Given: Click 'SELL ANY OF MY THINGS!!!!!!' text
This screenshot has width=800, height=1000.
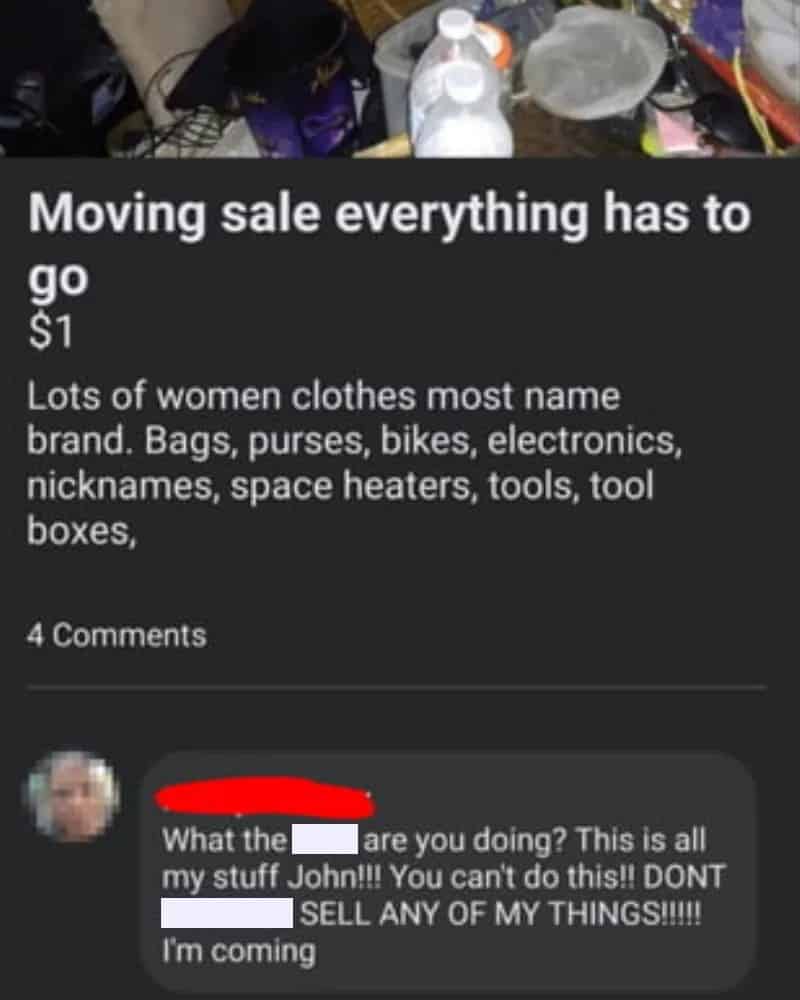Looking at the screenshot, I should (501, 913).
